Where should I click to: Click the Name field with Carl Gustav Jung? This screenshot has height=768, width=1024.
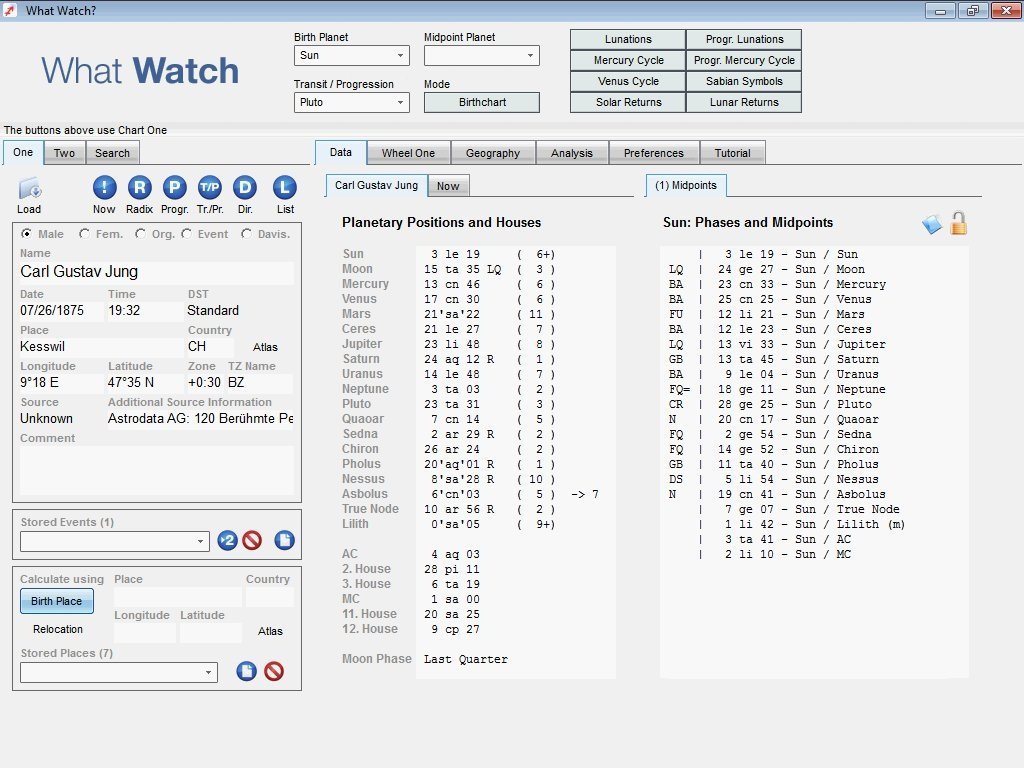156,272
